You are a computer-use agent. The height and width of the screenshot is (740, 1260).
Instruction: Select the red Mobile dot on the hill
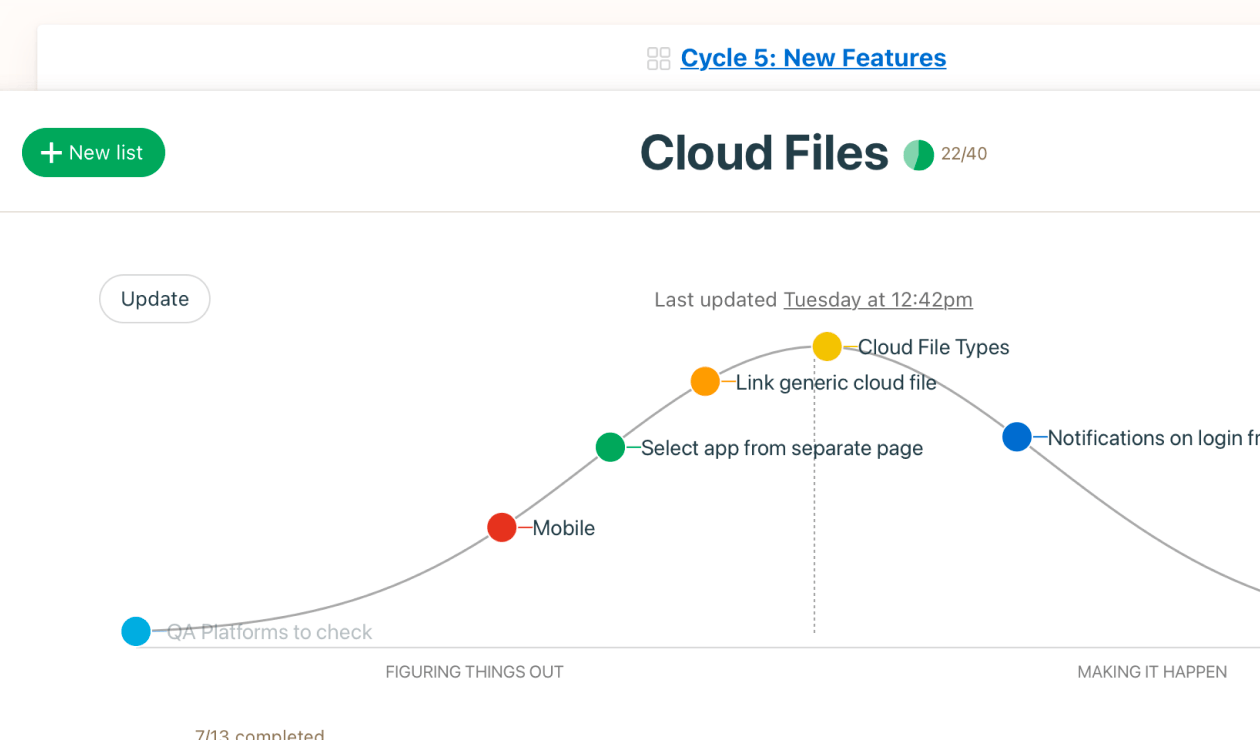501,527
